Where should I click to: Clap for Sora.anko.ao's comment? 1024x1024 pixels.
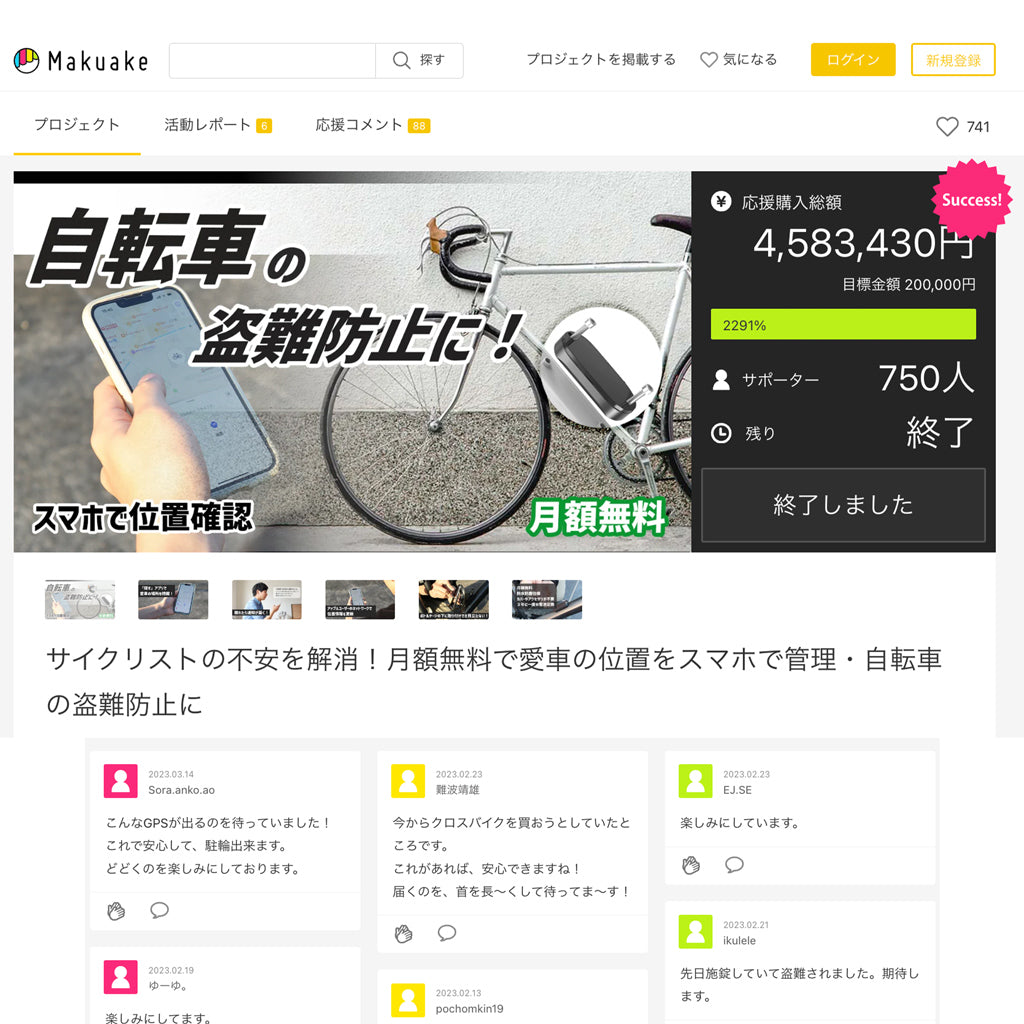(x=116, y=910)
